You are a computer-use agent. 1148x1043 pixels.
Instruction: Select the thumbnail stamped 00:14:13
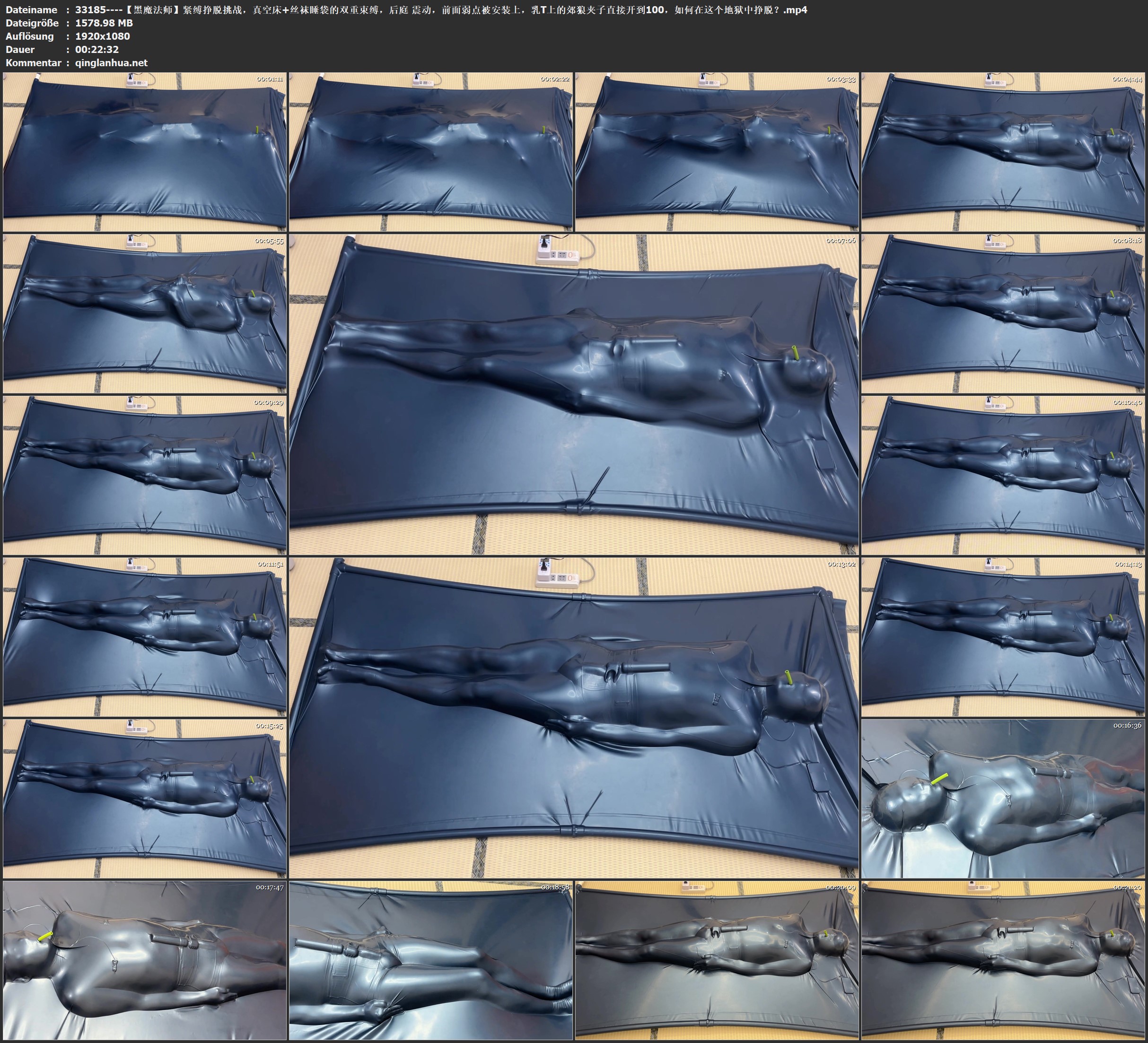tap(1003, 637)
